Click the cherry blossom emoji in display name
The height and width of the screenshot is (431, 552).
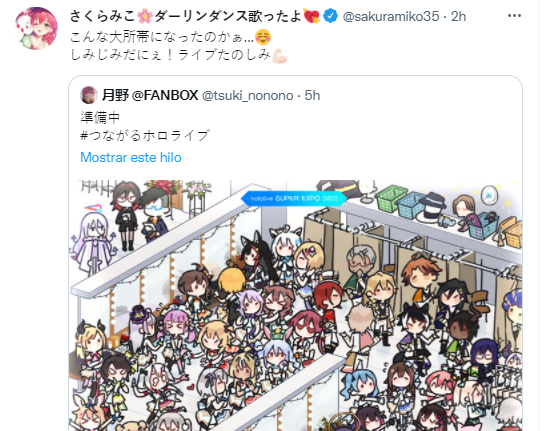144,16
